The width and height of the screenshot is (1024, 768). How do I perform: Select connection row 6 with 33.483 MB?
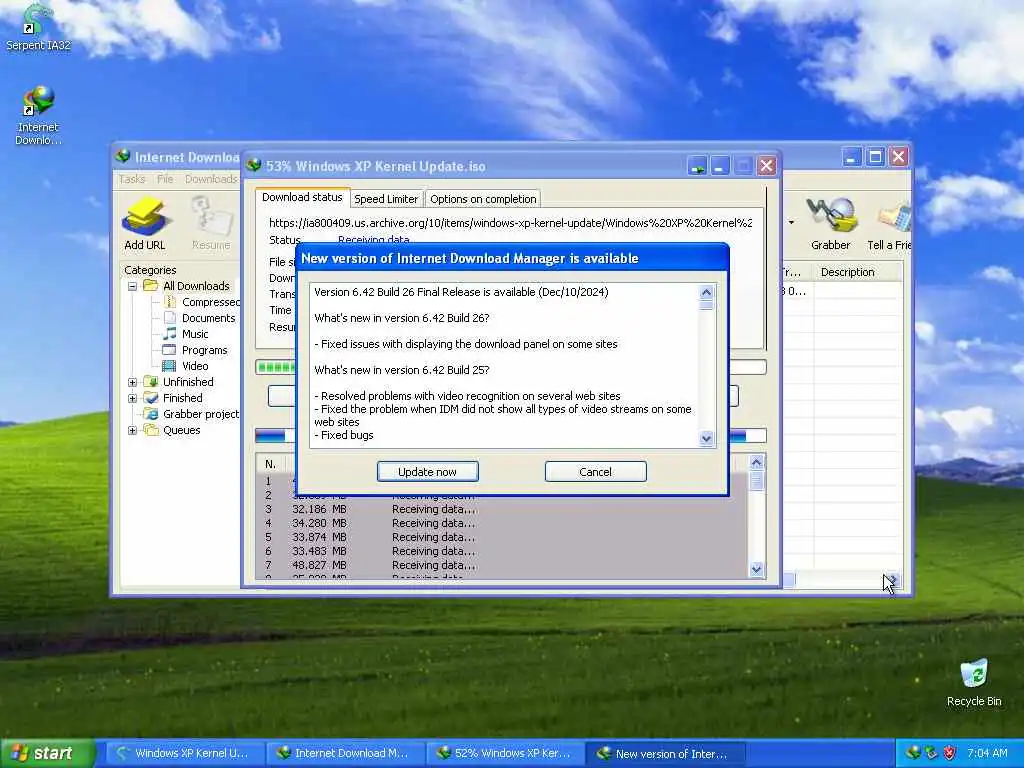tap(503, 551)
